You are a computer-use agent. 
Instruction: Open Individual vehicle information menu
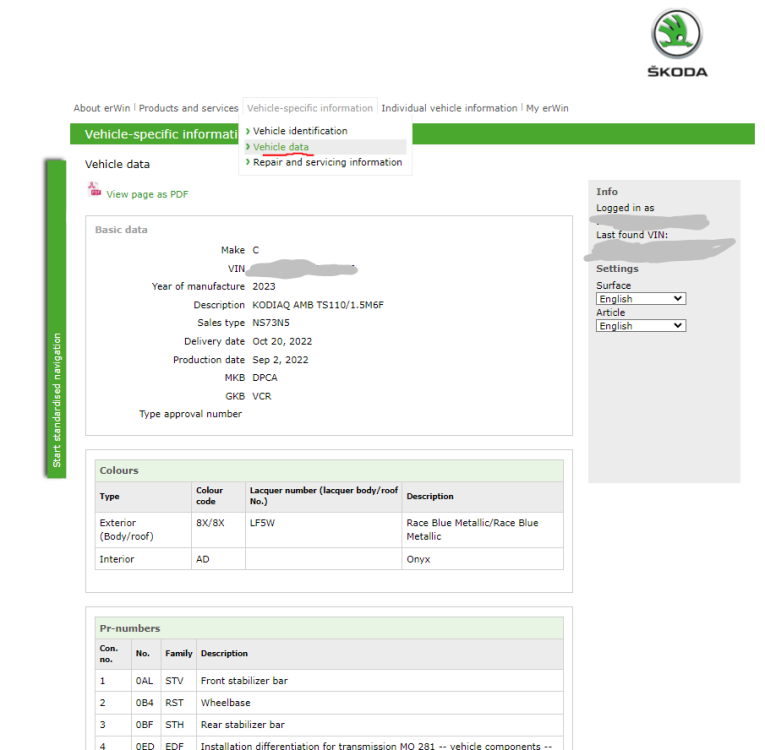tap(449, 108)
